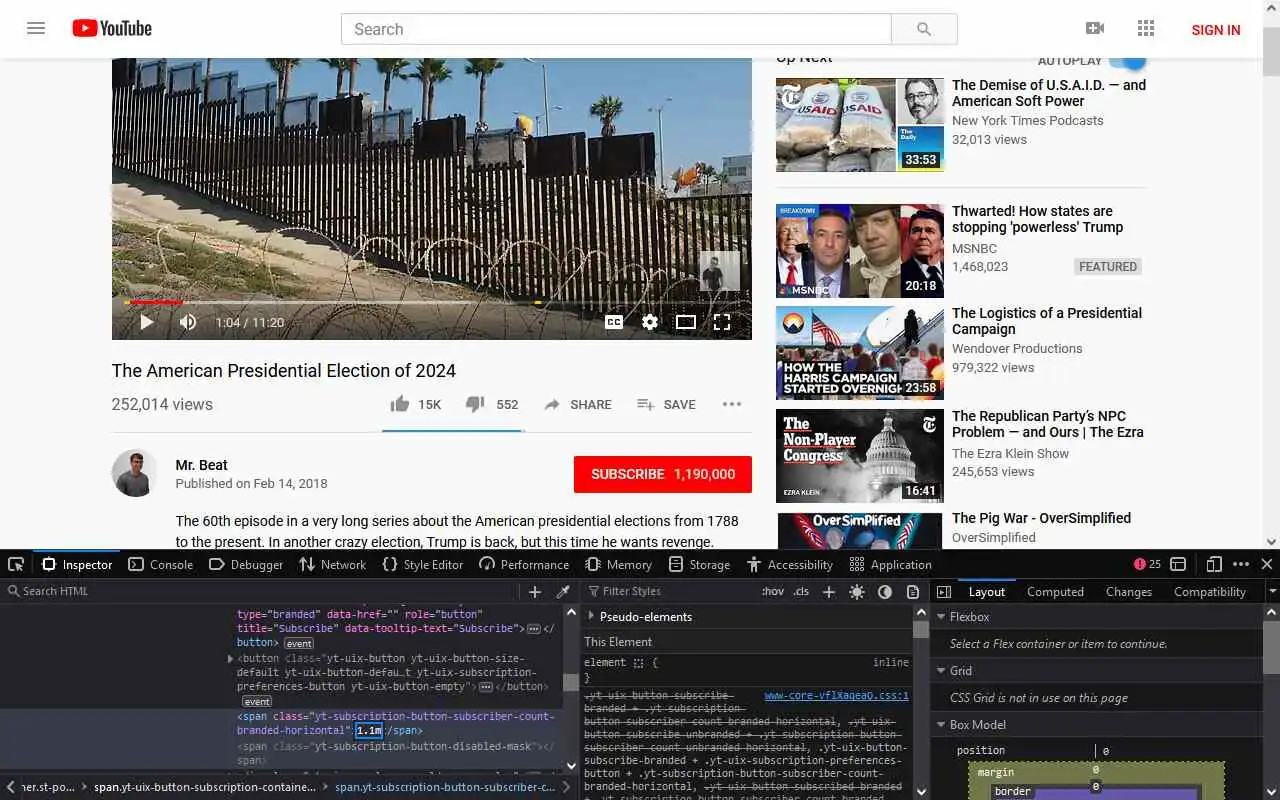Toggle dark color scheme simulation icon
The height and width of the screenshot is (800, 1280).
(885, 592)
